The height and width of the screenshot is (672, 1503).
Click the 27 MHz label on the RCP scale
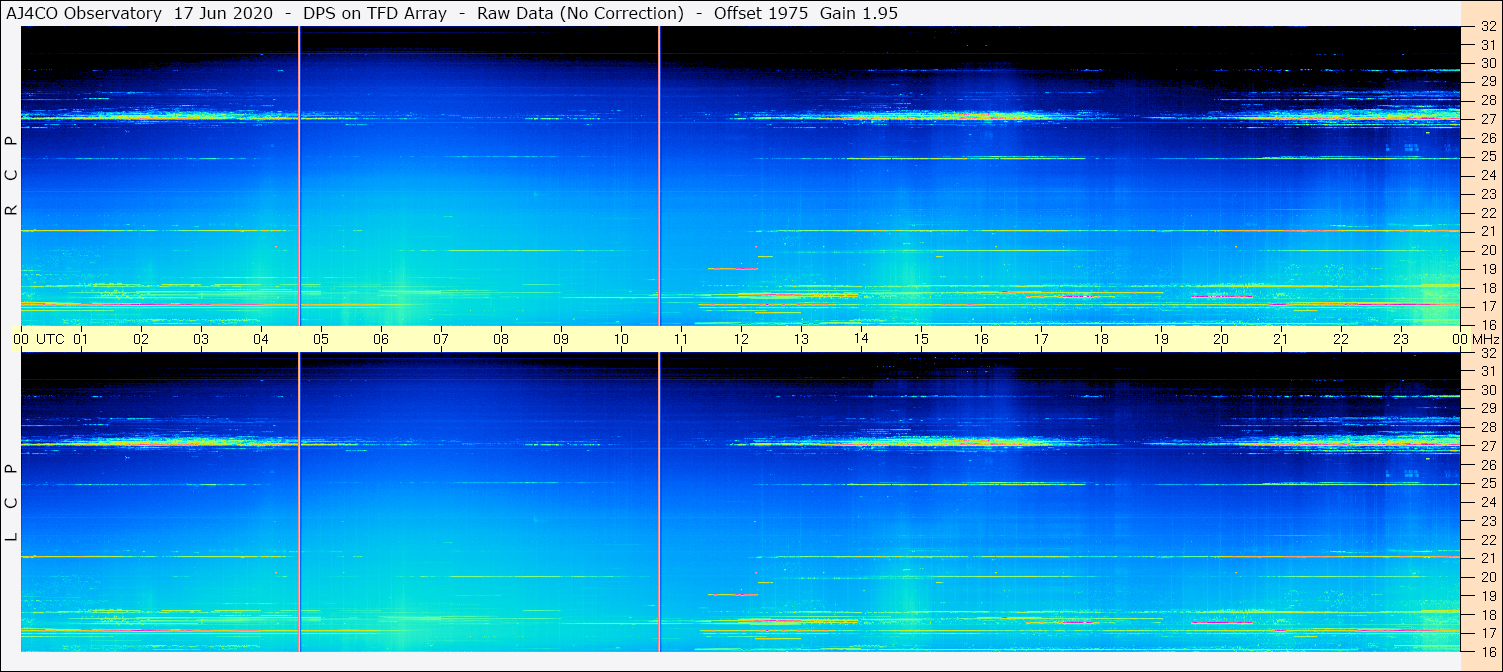[x=1487, y=119]
